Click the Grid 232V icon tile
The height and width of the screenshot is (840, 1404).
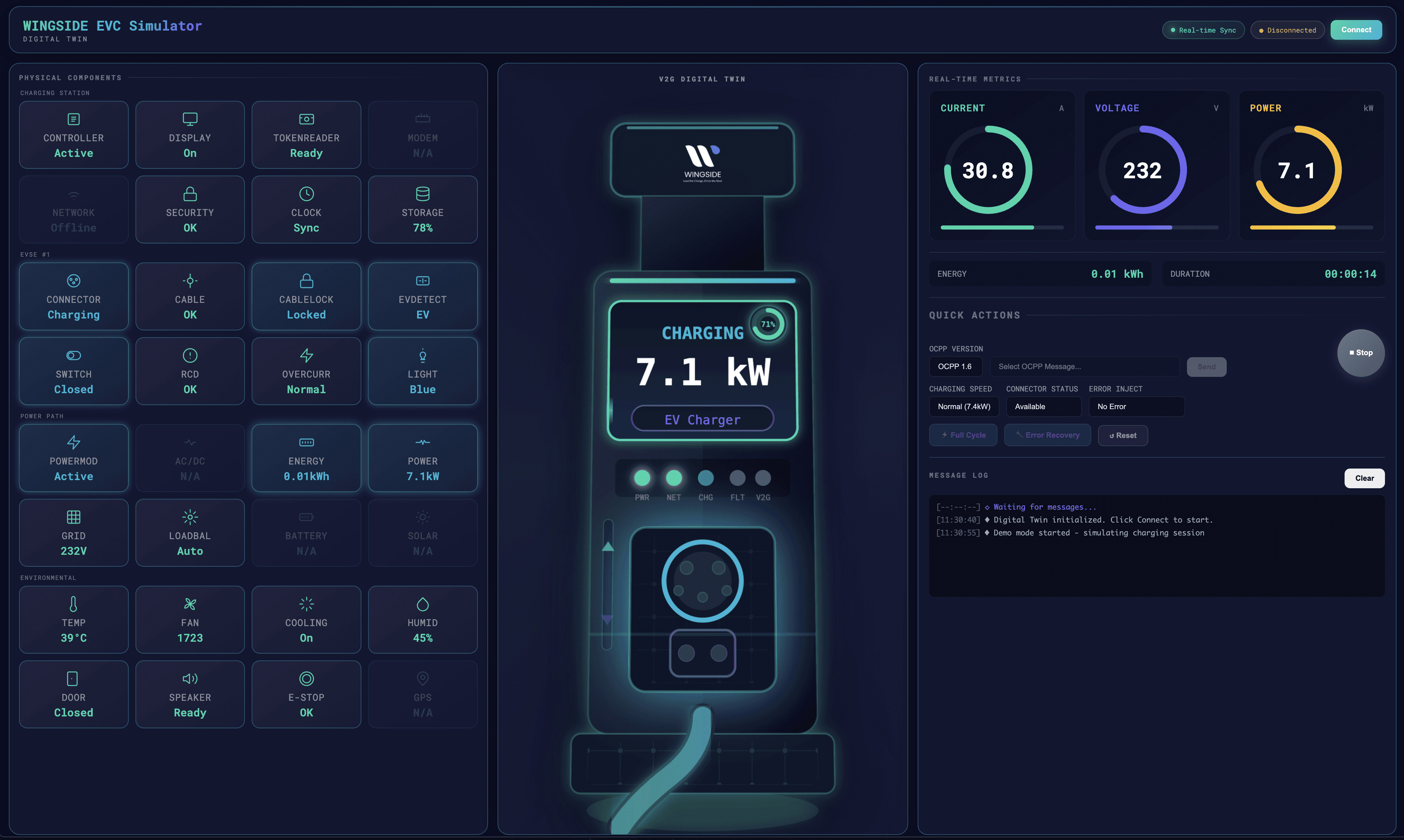pyautogui.click(x=74, y=517)
